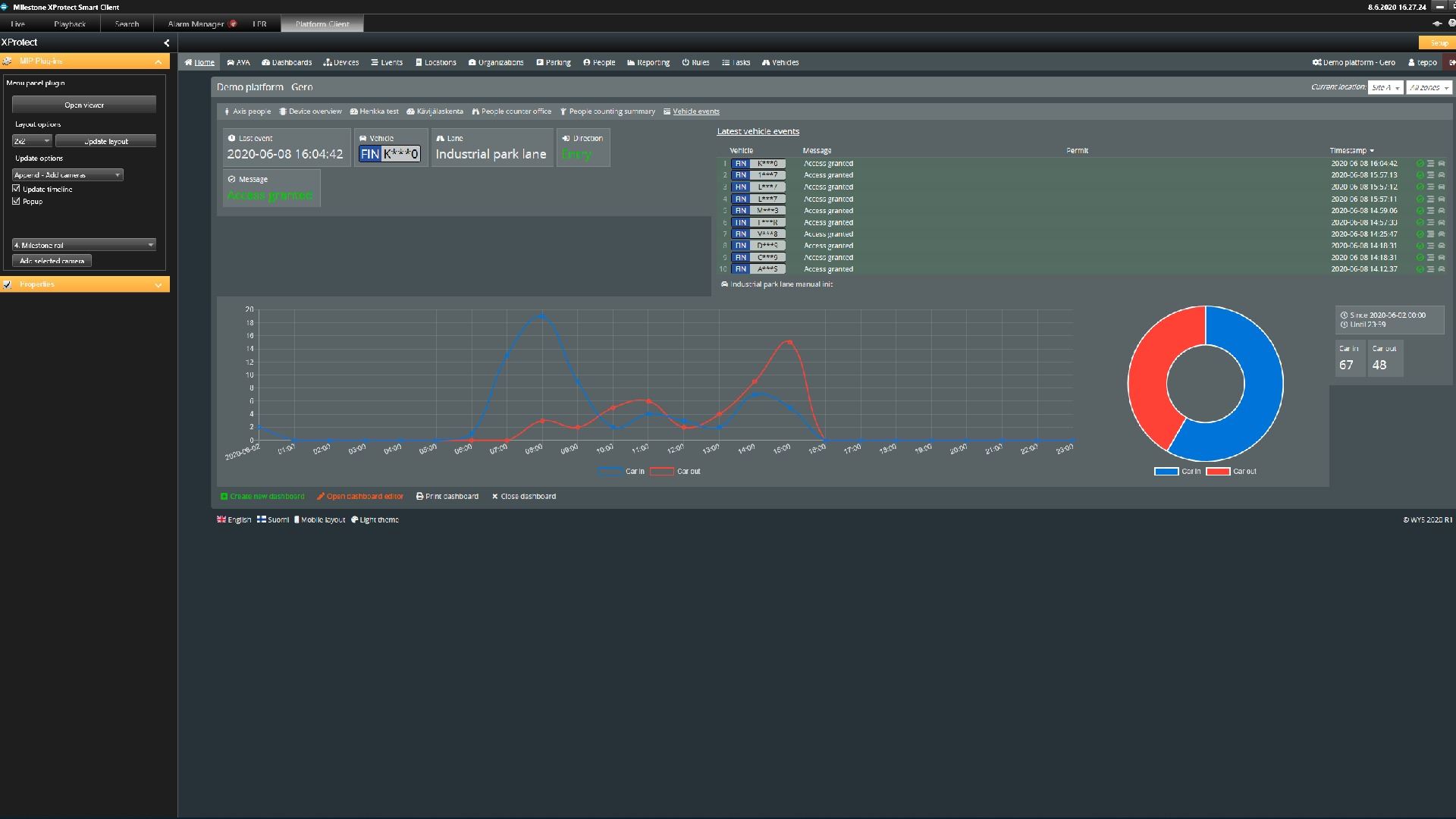Open the 2x2 layout dropdown
The width and height of the screenshot is (1456, 819).
pyautogui.click(x=32, y=141)
